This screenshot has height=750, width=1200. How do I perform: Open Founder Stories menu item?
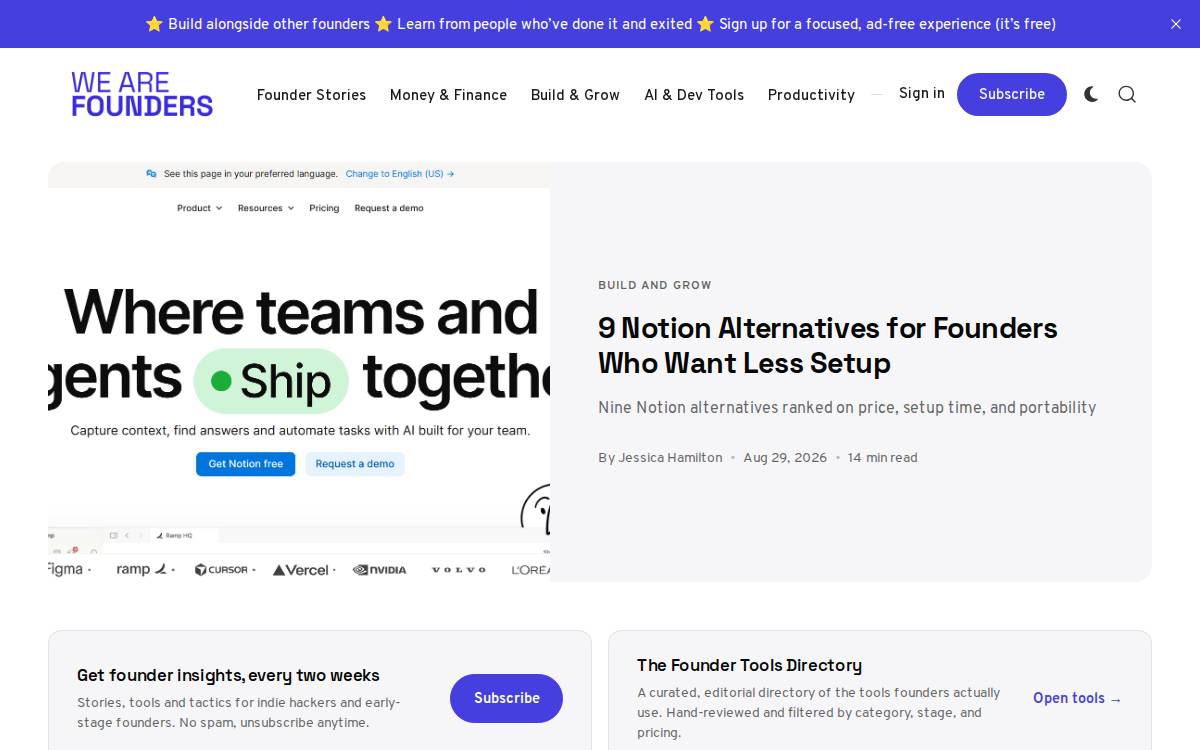pyautogui.click(x=311, y=95)
